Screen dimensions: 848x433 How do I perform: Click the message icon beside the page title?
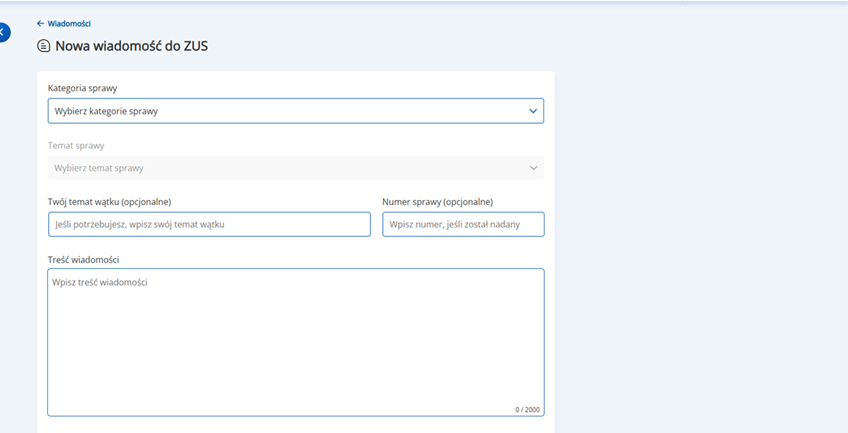tap(43, 46)
